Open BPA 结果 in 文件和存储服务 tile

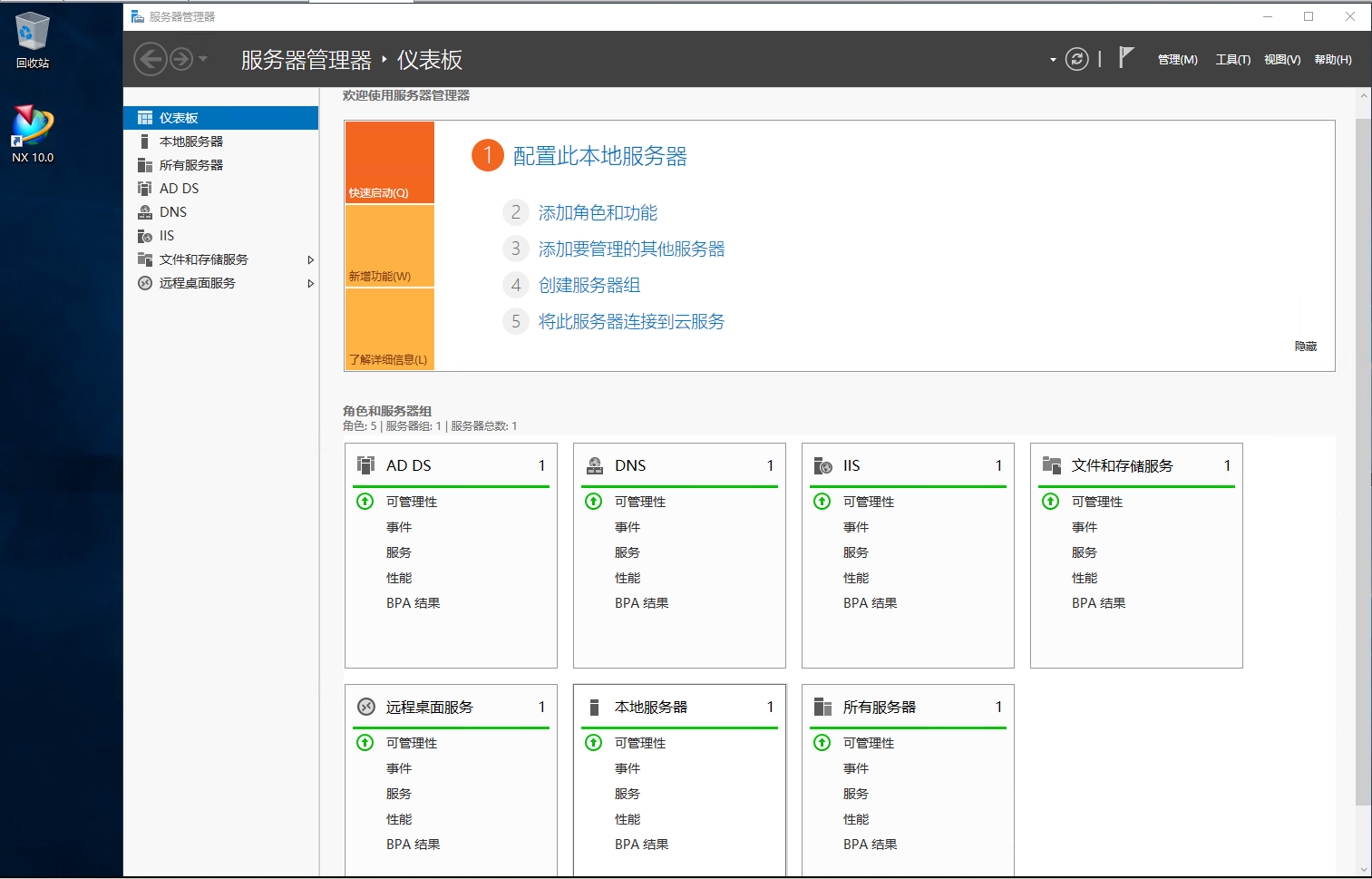(1099, 603)
